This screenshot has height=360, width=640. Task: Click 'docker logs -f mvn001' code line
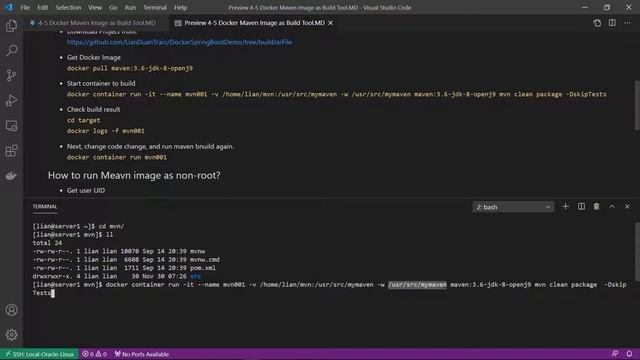[106, 131]
